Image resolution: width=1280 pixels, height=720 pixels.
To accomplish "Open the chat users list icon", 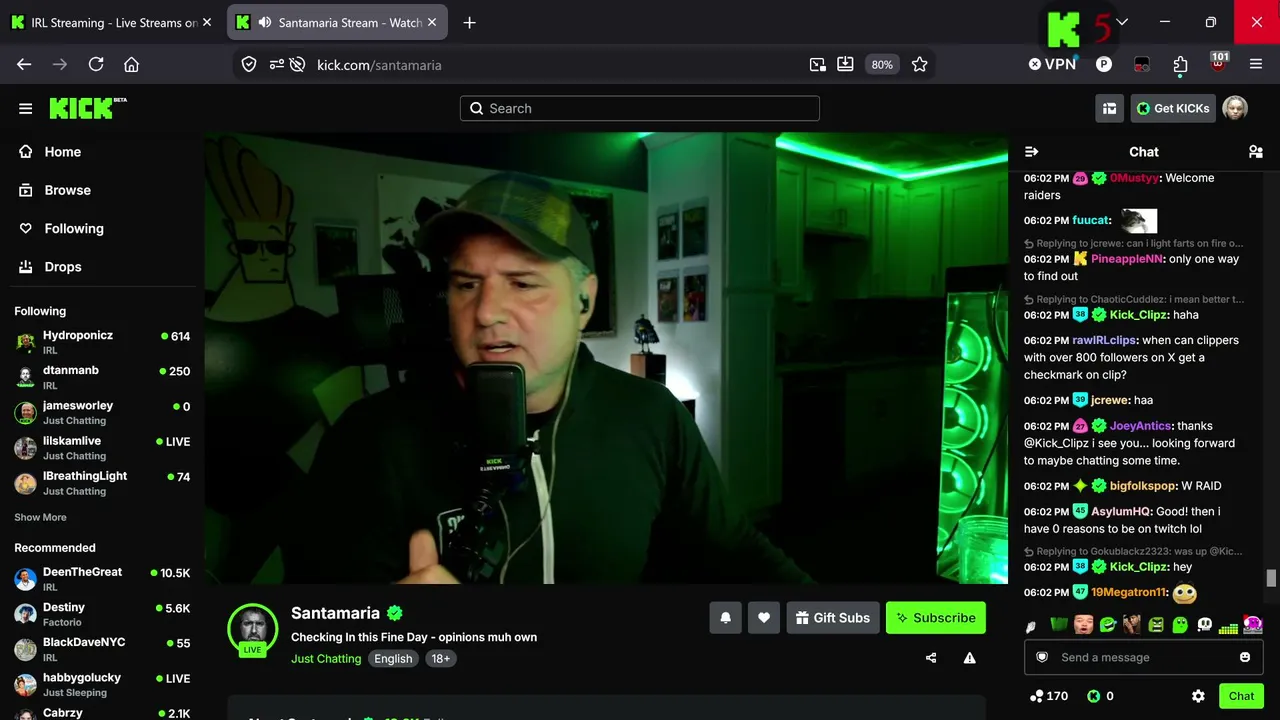I will tap(1255, 152).
